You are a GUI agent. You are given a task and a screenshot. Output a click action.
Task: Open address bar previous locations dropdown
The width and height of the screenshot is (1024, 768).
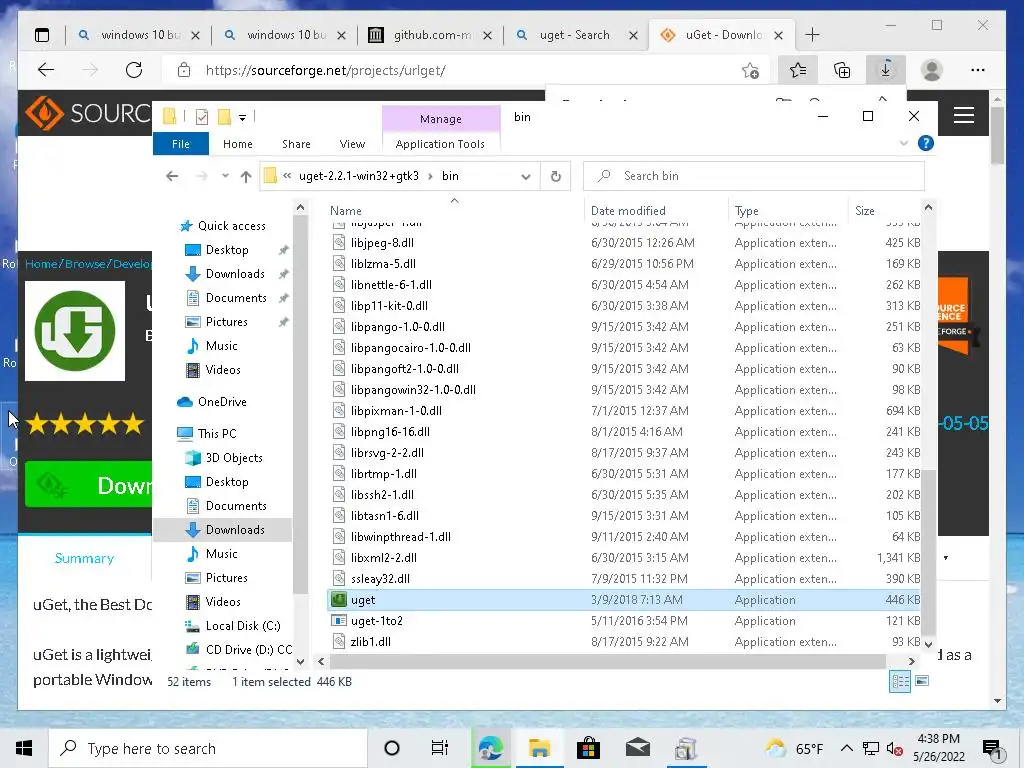click(526, 176)
